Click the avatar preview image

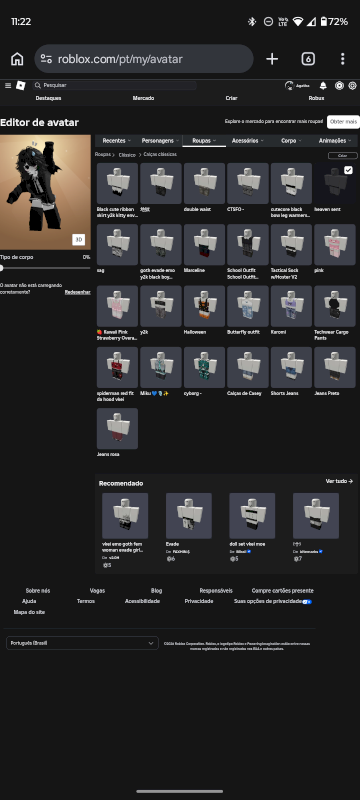45,192
